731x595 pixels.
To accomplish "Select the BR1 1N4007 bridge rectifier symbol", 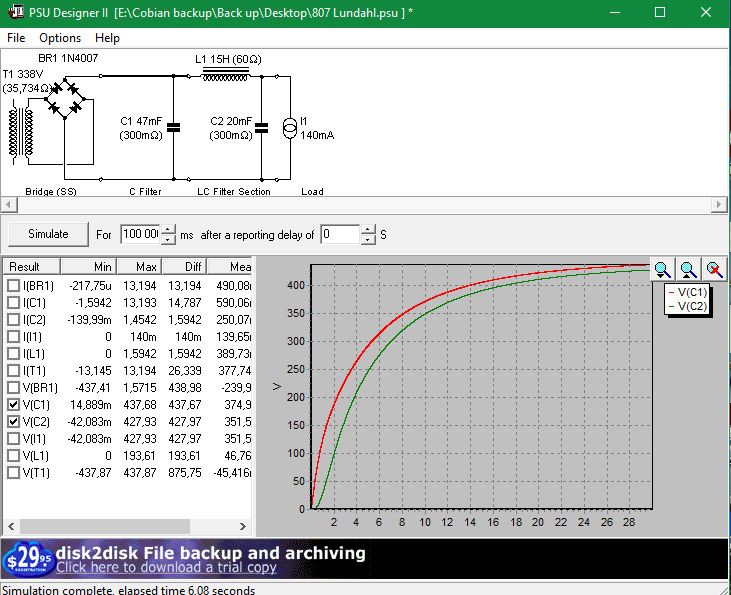I will point(65,98).
